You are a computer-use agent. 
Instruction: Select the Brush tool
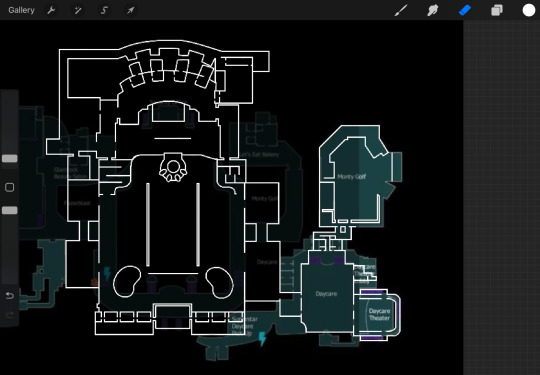coord(401,10)
